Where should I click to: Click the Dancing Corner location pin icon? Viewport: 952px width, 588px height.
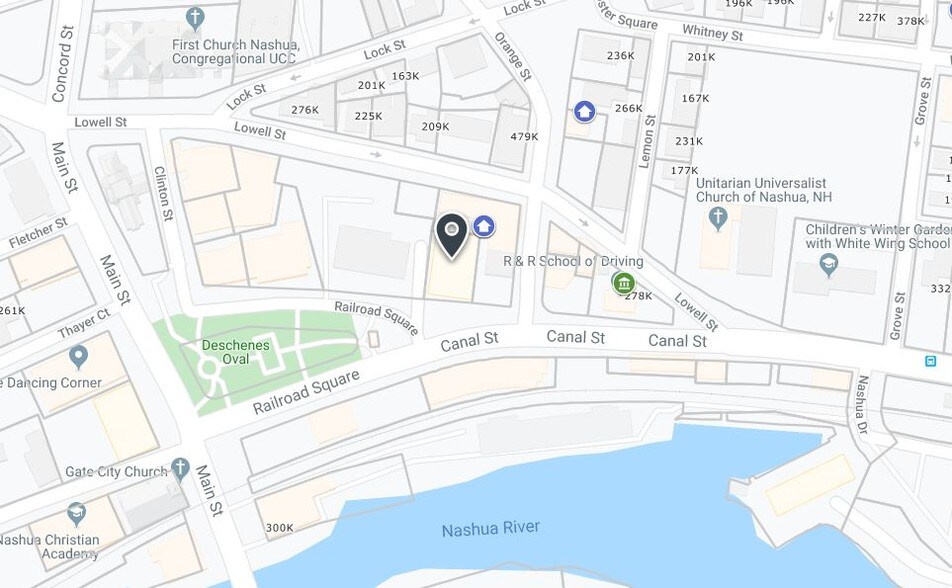point(78,357)
